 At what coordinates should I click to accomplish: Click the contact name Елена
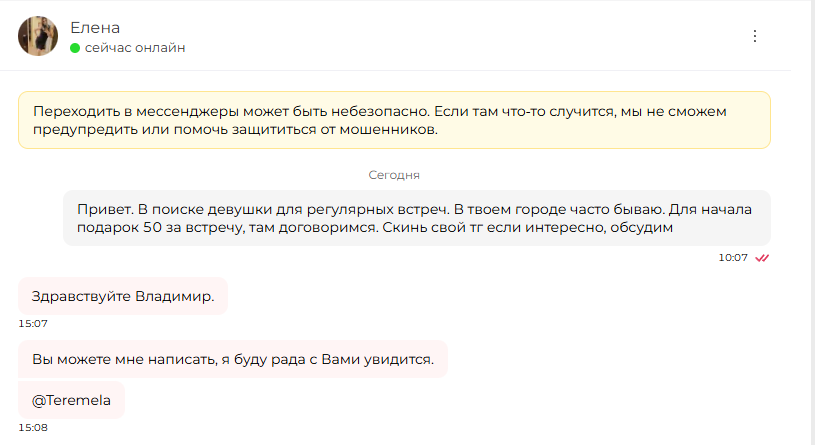click(x=95, y=28)
